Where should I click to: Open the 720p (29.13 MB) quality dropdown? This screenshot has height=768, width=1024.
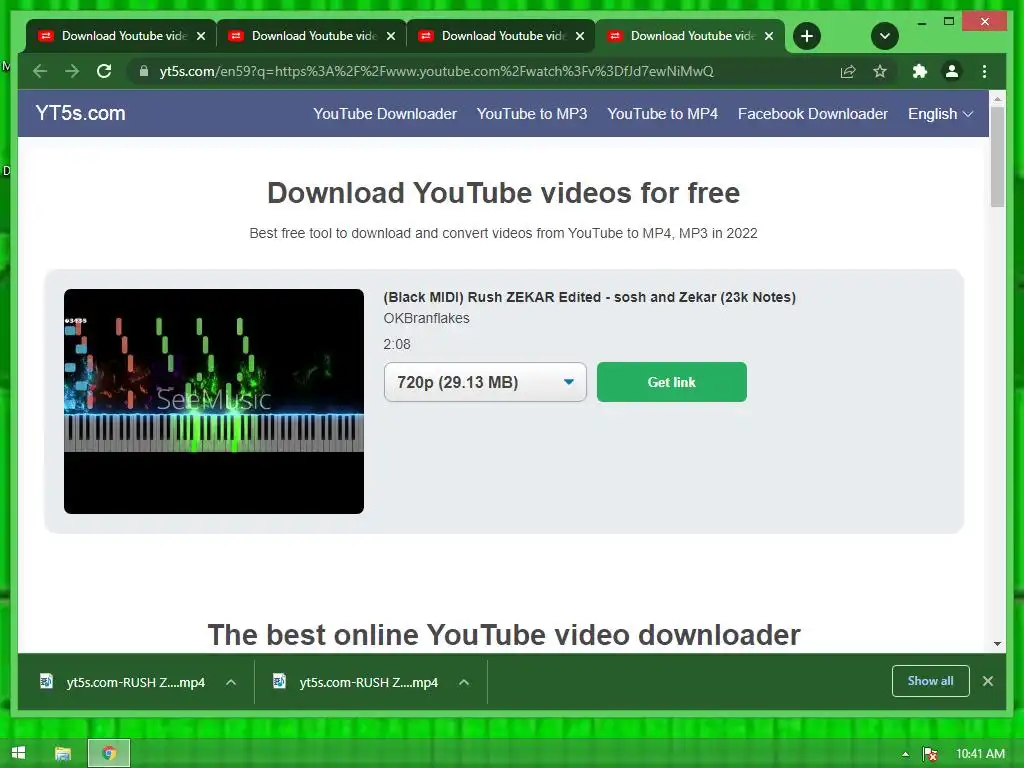point(485,382)
